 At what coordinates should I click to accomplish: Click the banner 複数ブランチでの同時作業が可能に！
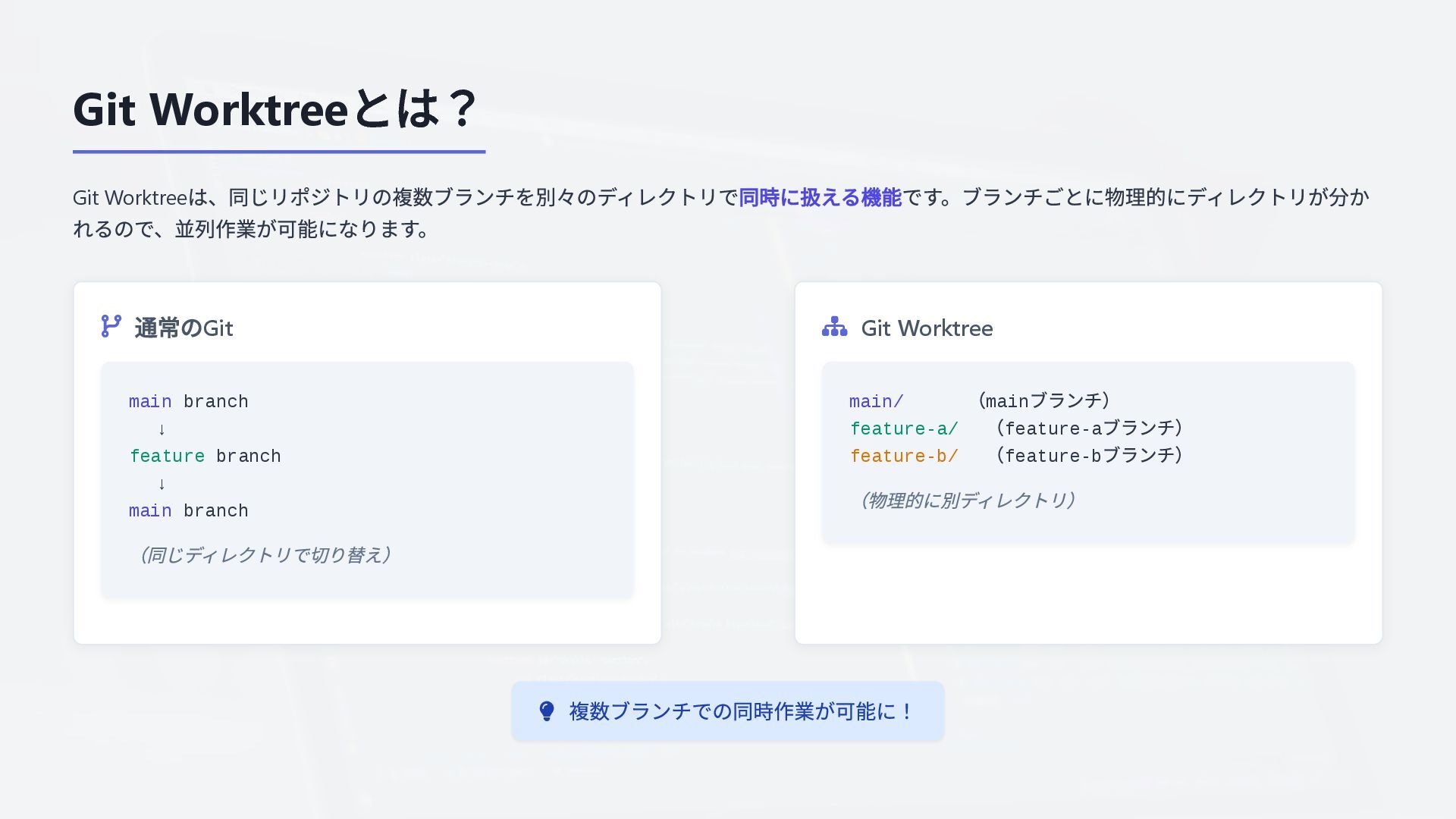[x=742, y=711]
